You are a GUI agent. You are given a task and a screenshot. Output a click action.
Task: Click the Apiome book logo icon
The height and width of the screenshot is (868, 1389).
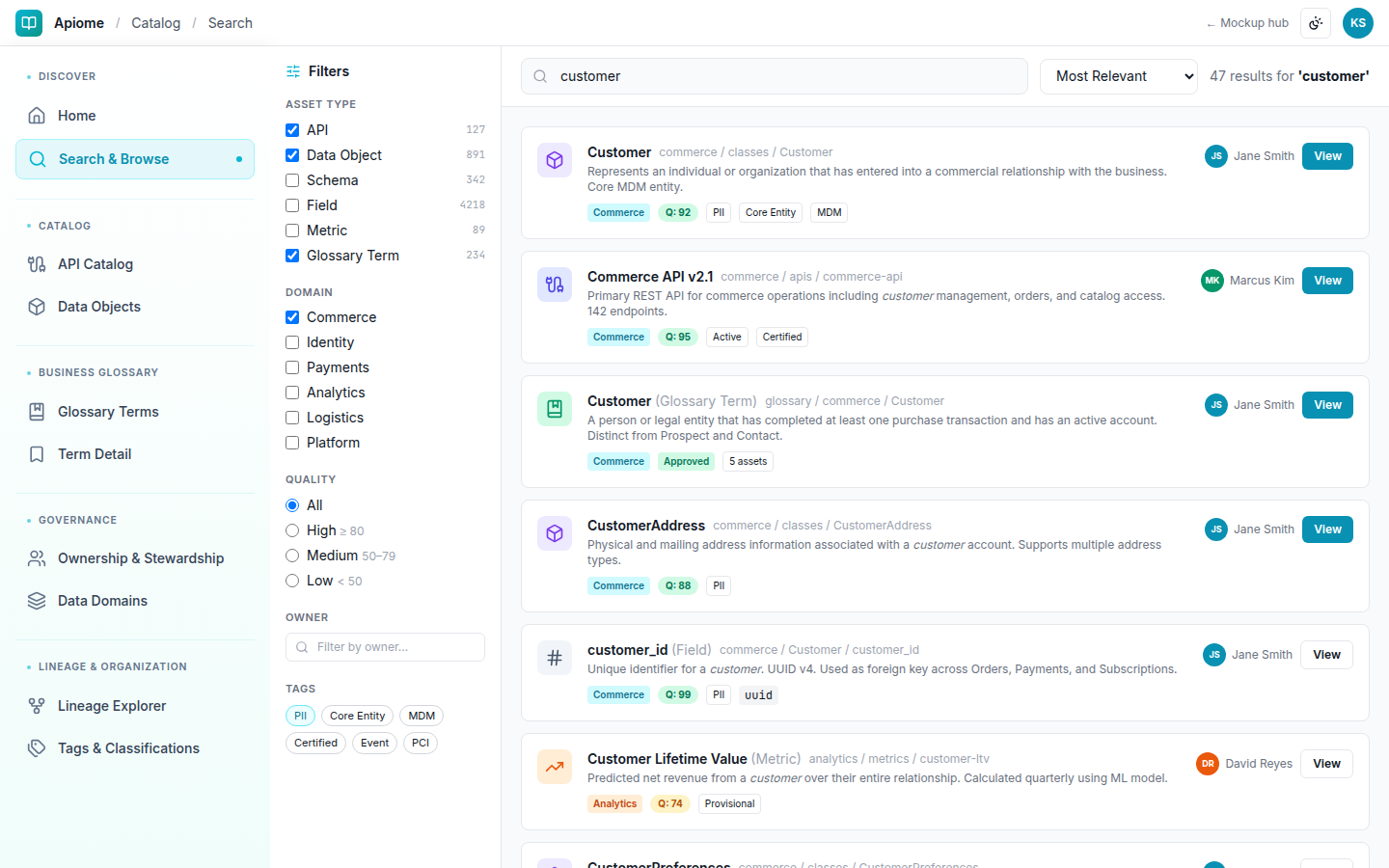click(x=29, y=22)
